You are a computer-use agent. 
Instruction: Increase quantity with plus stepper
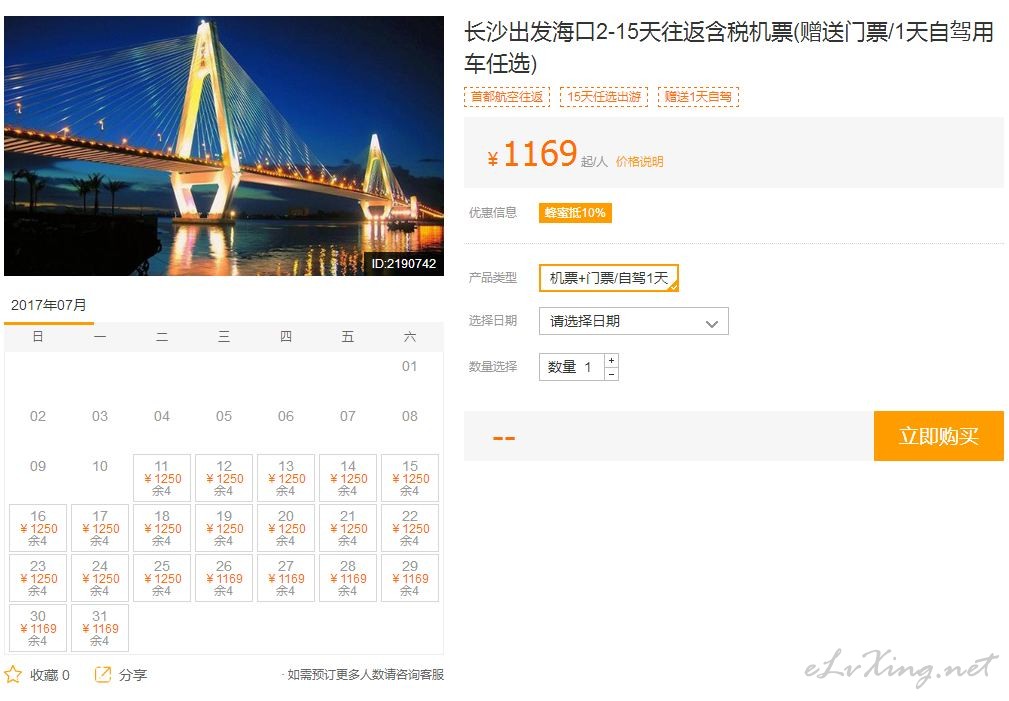(x=611, y=360)
